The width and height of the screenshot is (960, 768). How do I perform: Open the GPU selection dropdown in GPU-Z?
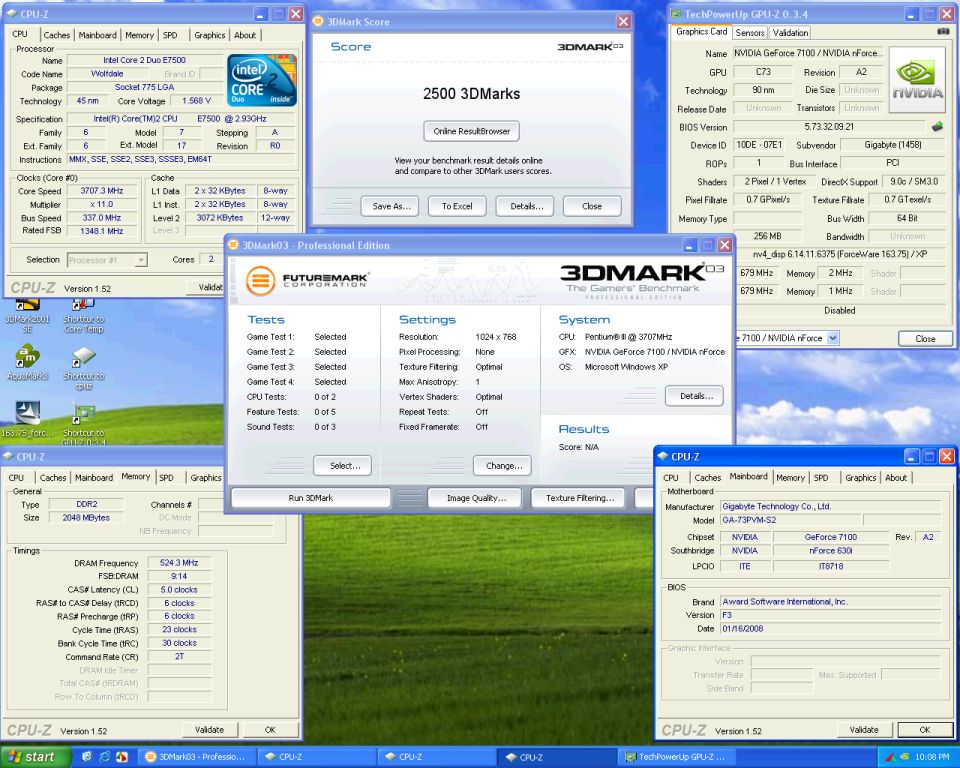pyautogui.click(x=833, y=338)
